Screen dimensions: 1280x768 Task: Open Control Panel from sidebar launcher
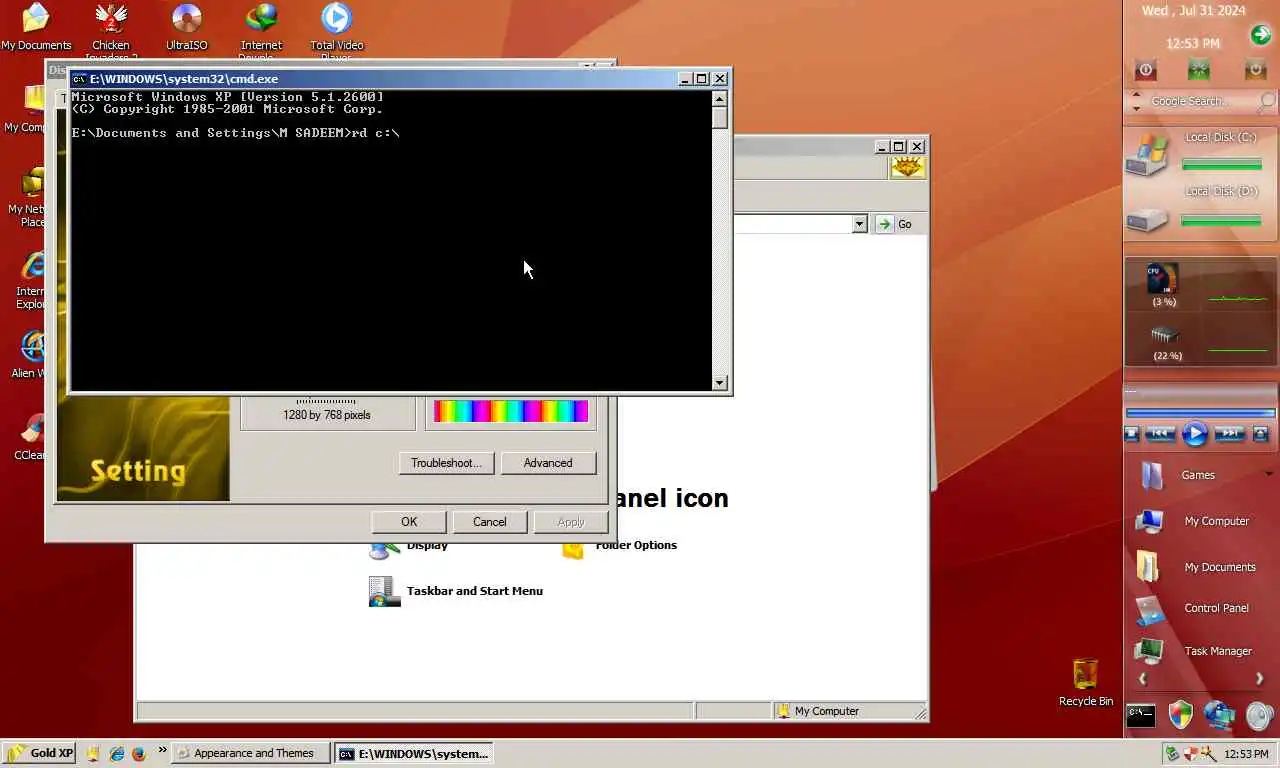(1192, 608)
